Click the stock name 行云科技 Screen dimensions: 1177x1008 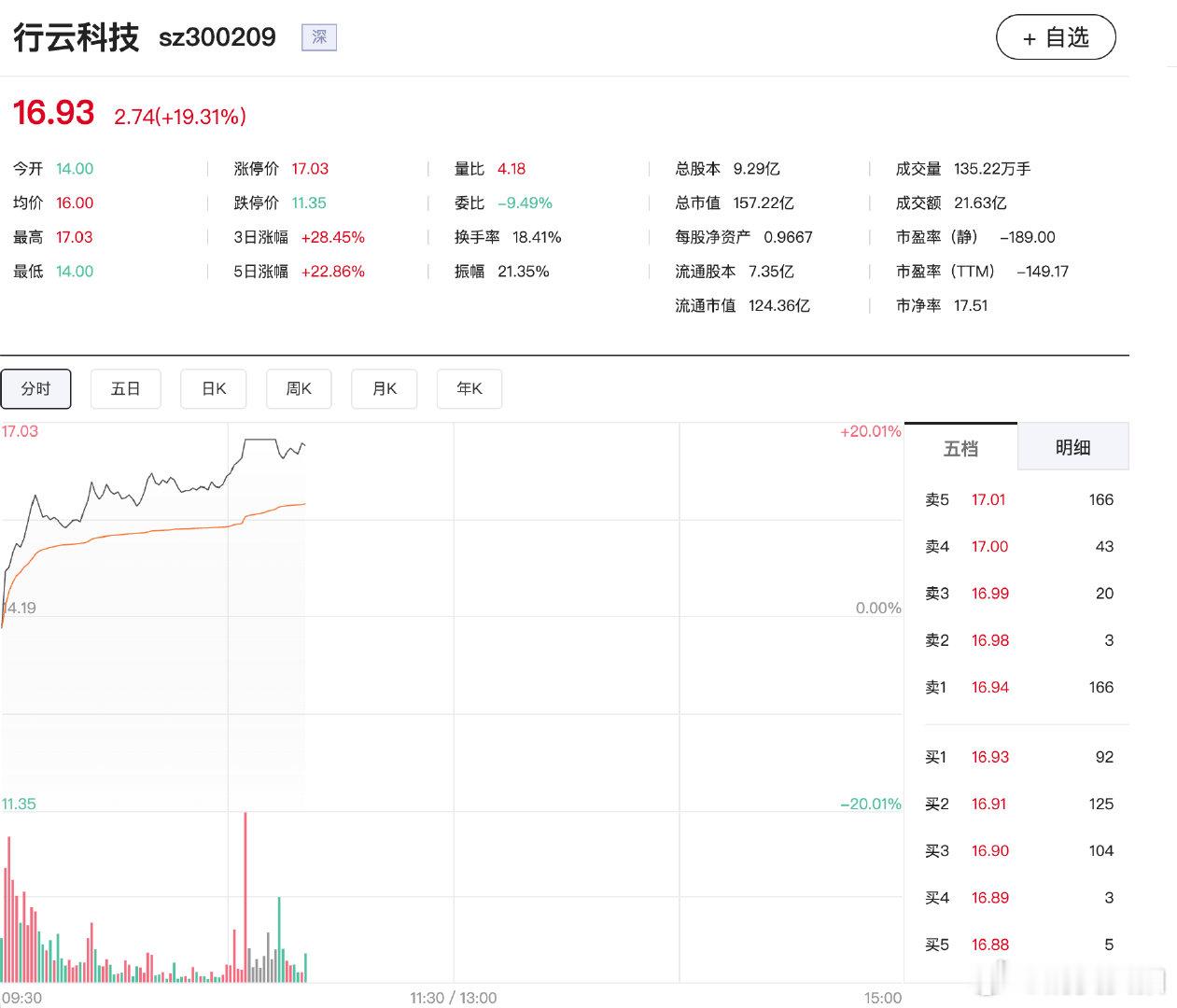pos(77,37)
